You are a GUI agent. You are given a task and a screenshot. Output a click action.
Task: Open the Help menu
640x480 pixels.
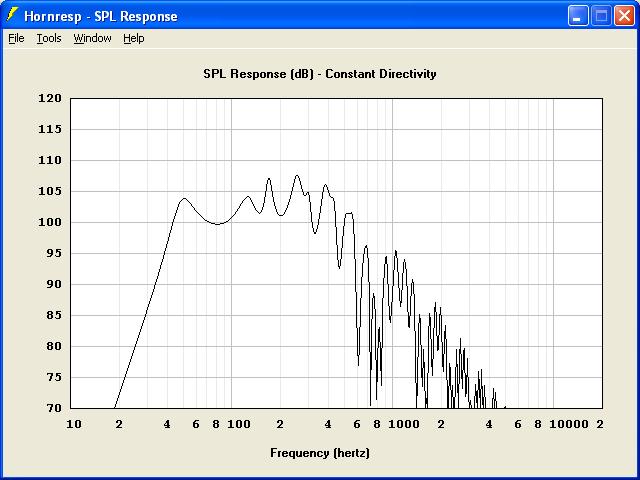click(134, 38)
